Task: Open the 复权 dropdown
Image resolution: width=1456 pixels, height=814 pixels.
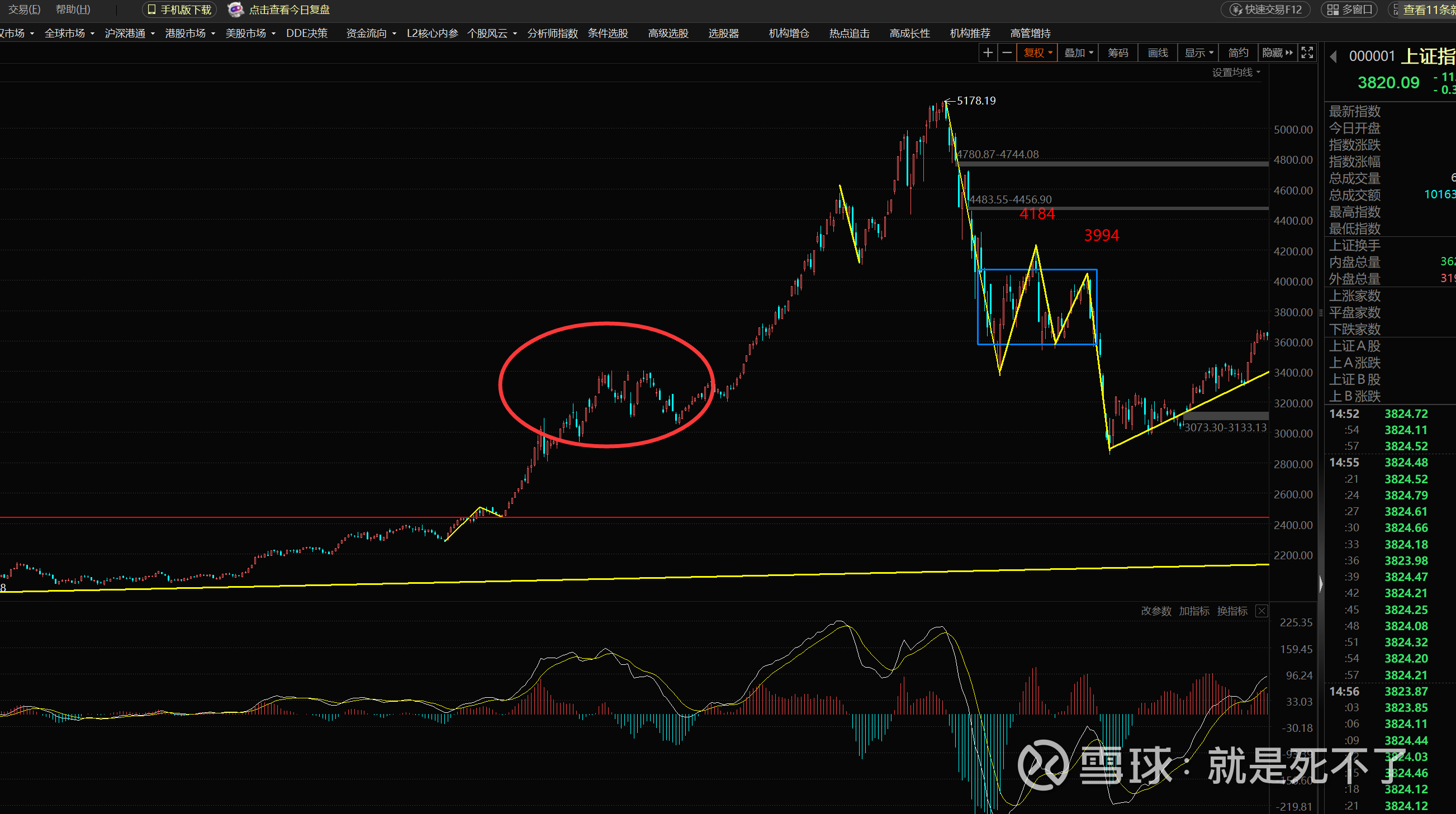Action: click(x=1037, y=53)
